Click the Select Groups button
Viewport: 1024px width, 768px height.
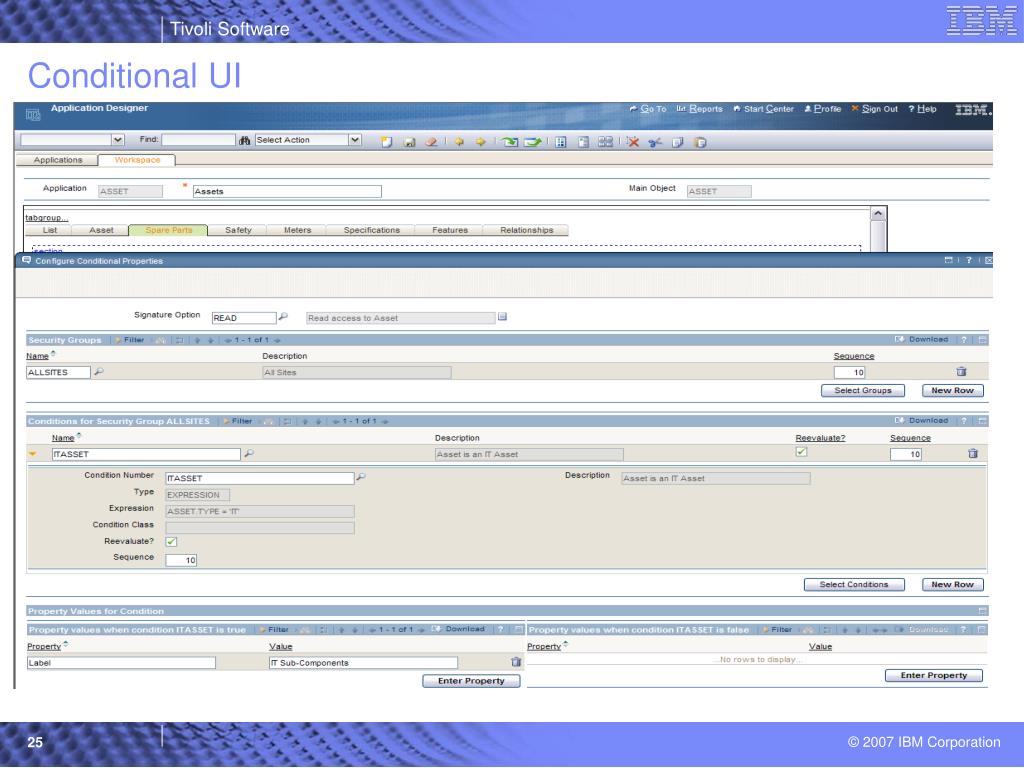(x=863, y=391)
